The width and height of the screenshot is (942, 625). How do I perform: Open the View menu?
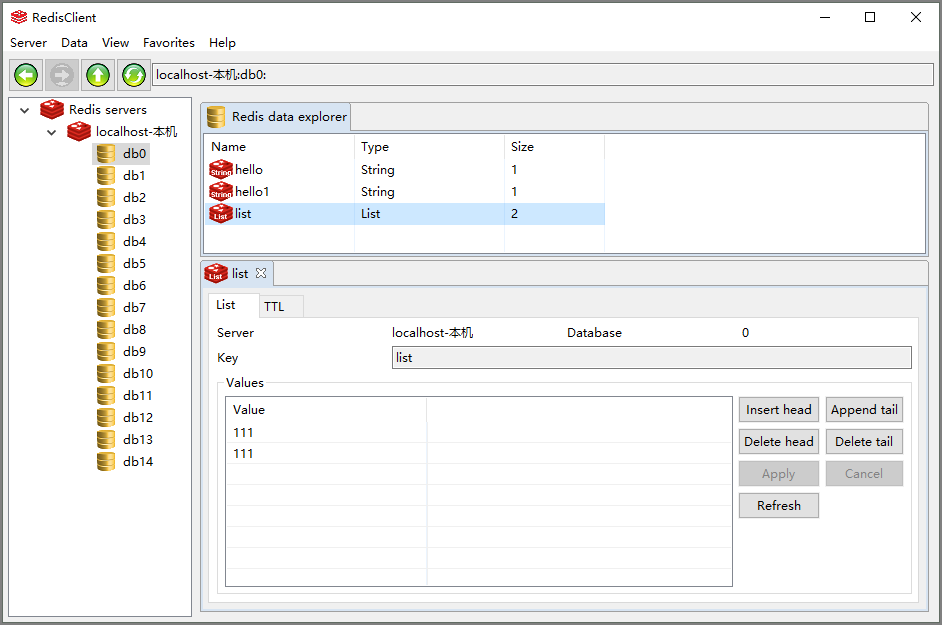tap(115, 43)
